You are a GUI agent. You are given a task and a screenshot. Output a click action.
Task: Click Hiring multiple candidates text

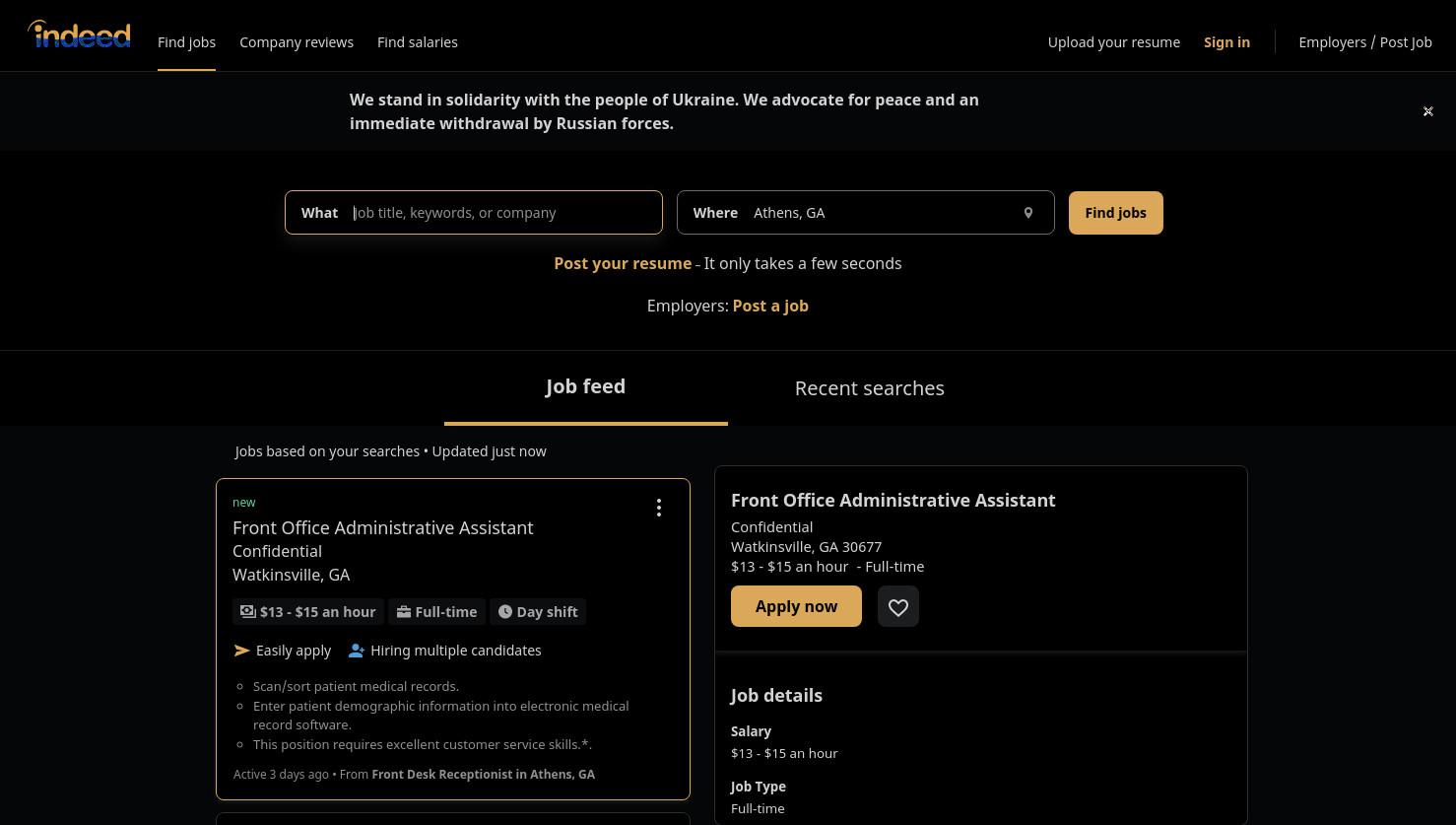(456, 651)
